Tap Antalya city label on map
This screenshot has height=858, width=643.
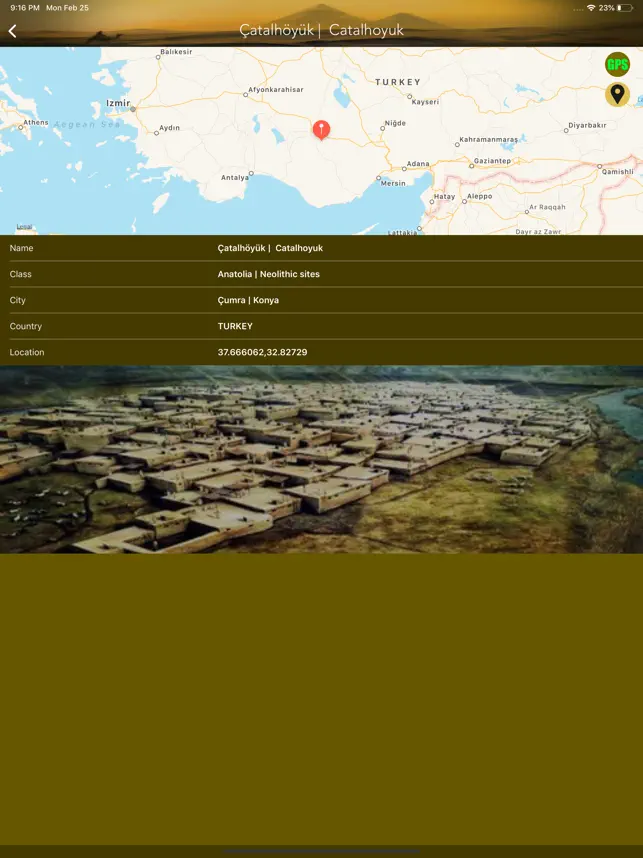[x=235, y=177]
